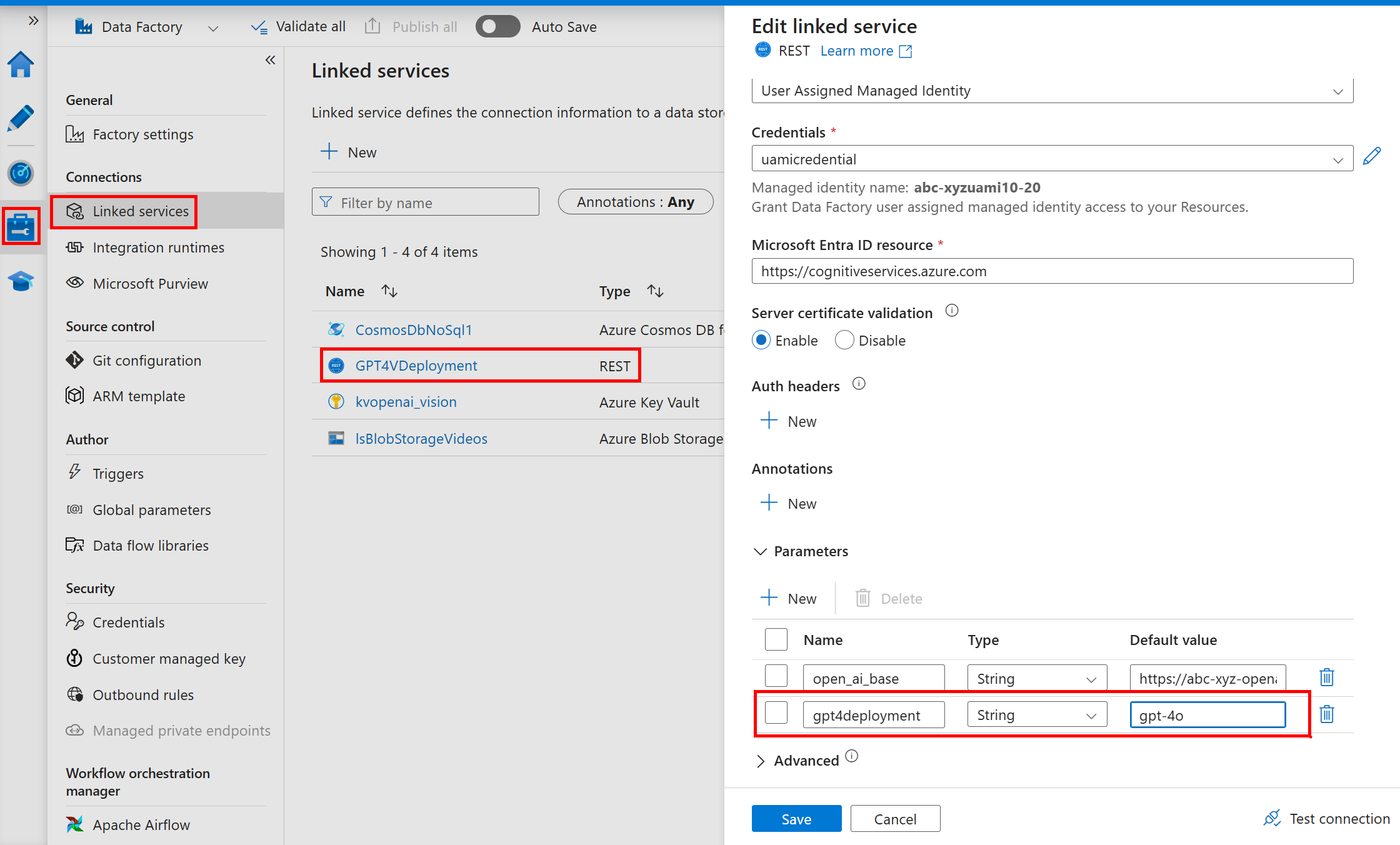Open Triggers page
Viewport: 1400px width, 845px height.
click(118, 474)
